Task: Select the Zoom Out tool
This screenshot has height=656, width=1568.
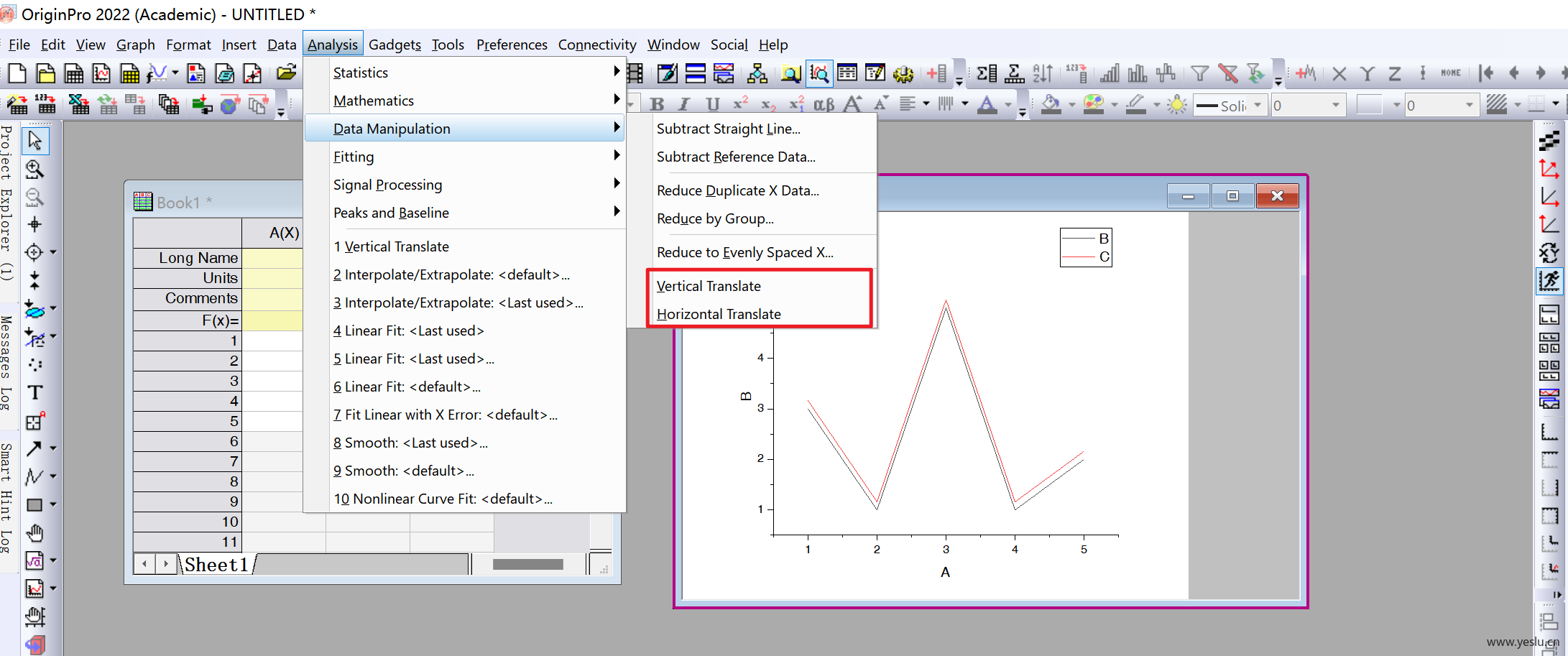Action: (x=34, y=197)
